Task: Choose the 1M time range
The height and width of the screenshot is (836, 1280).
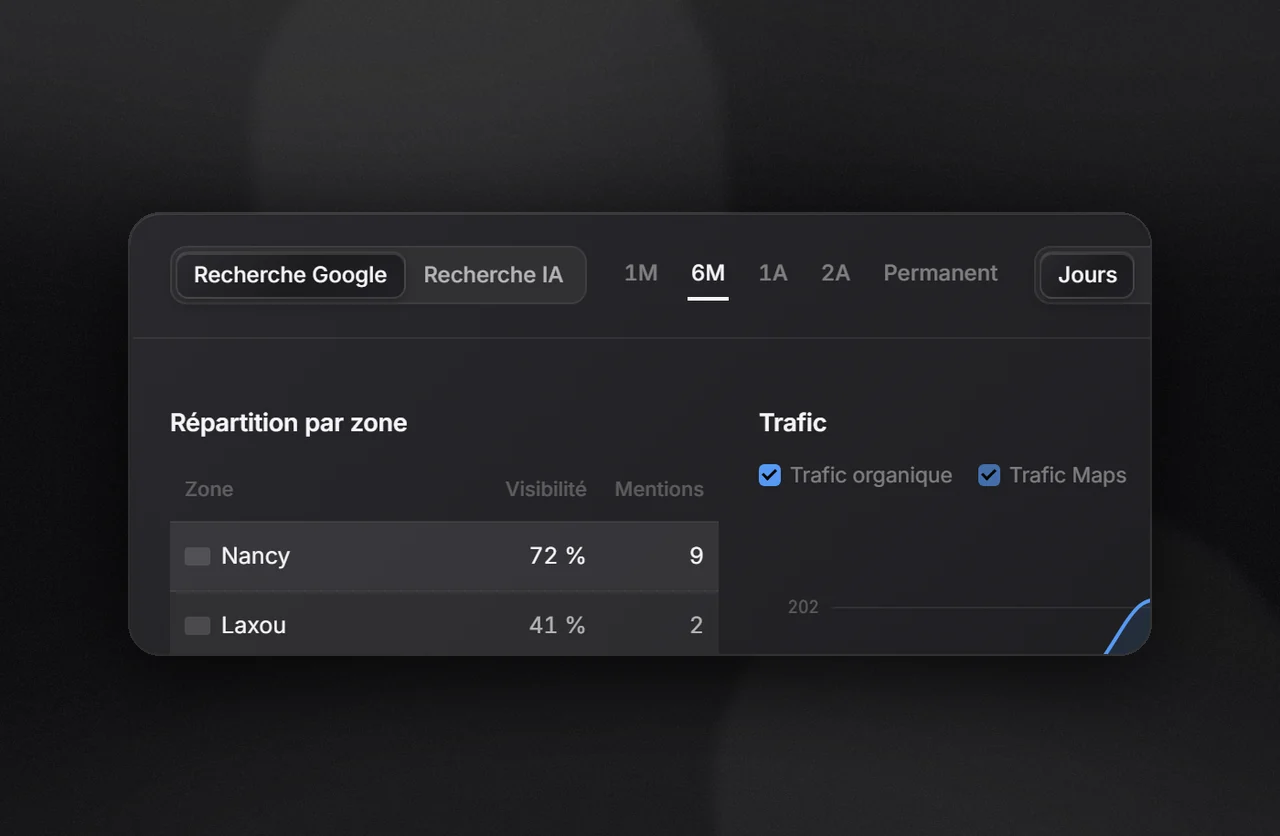Action: 641,273
